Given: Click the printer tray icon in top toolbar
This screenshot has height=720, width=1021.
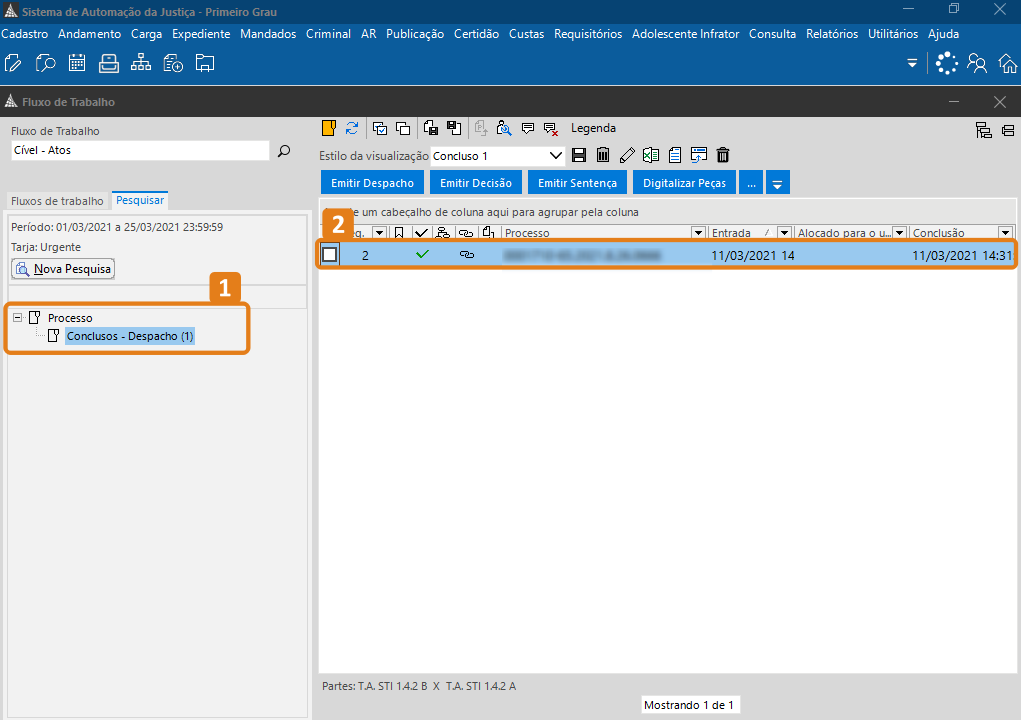Looking at the screenshot, I should (x=109, y=64).
